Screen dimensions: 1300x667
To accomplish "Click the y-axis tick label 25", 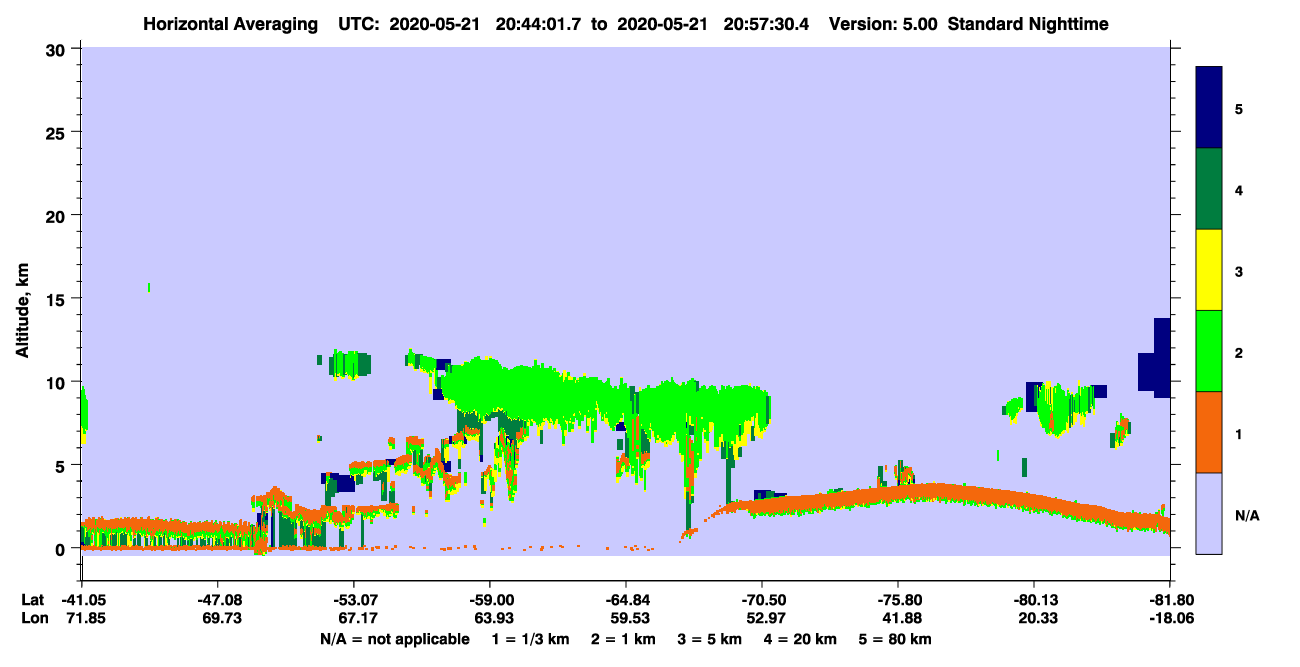I will (x=58, y=132).
